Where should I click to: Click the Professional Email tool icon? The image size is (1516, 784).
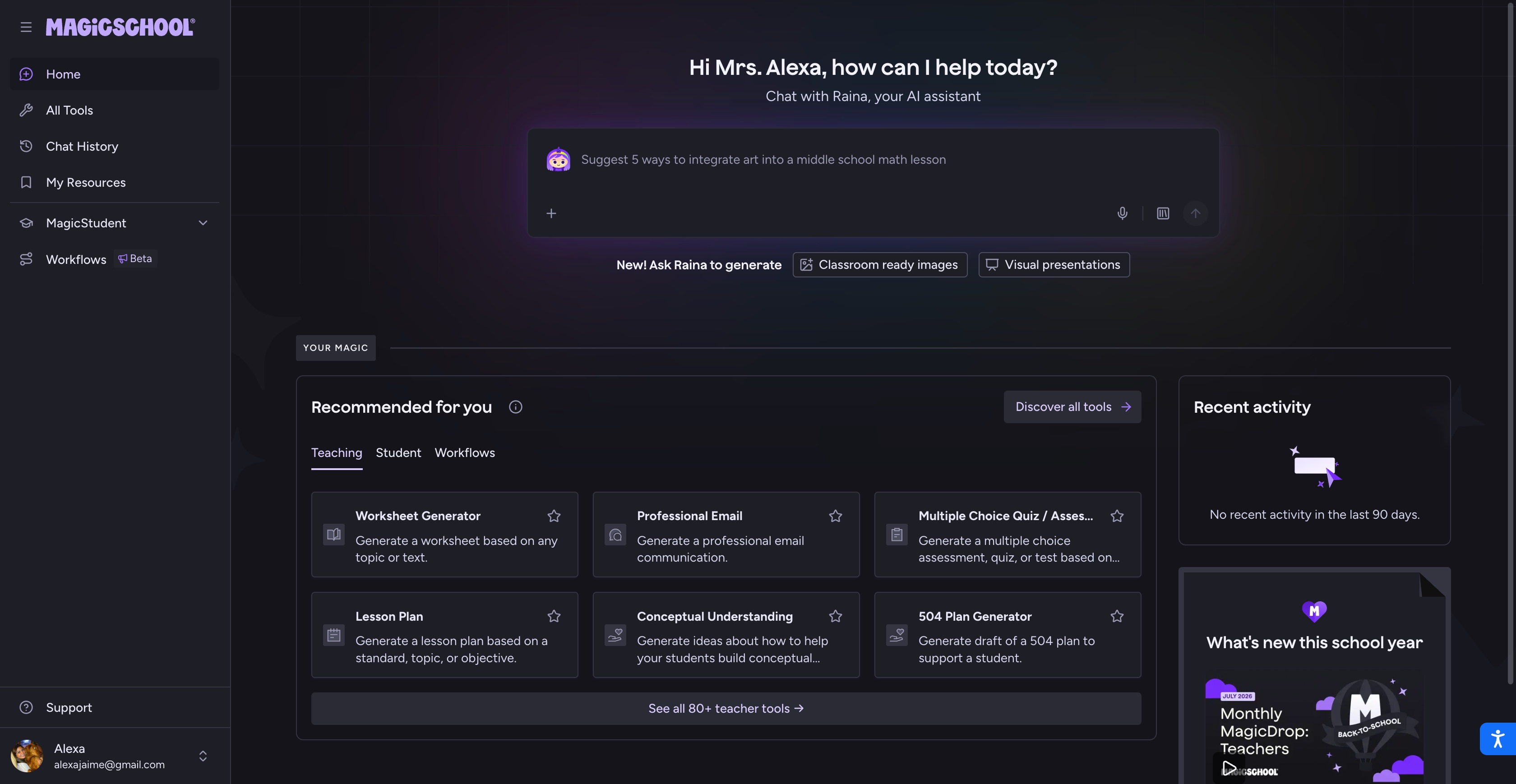(x=615, y=535)
